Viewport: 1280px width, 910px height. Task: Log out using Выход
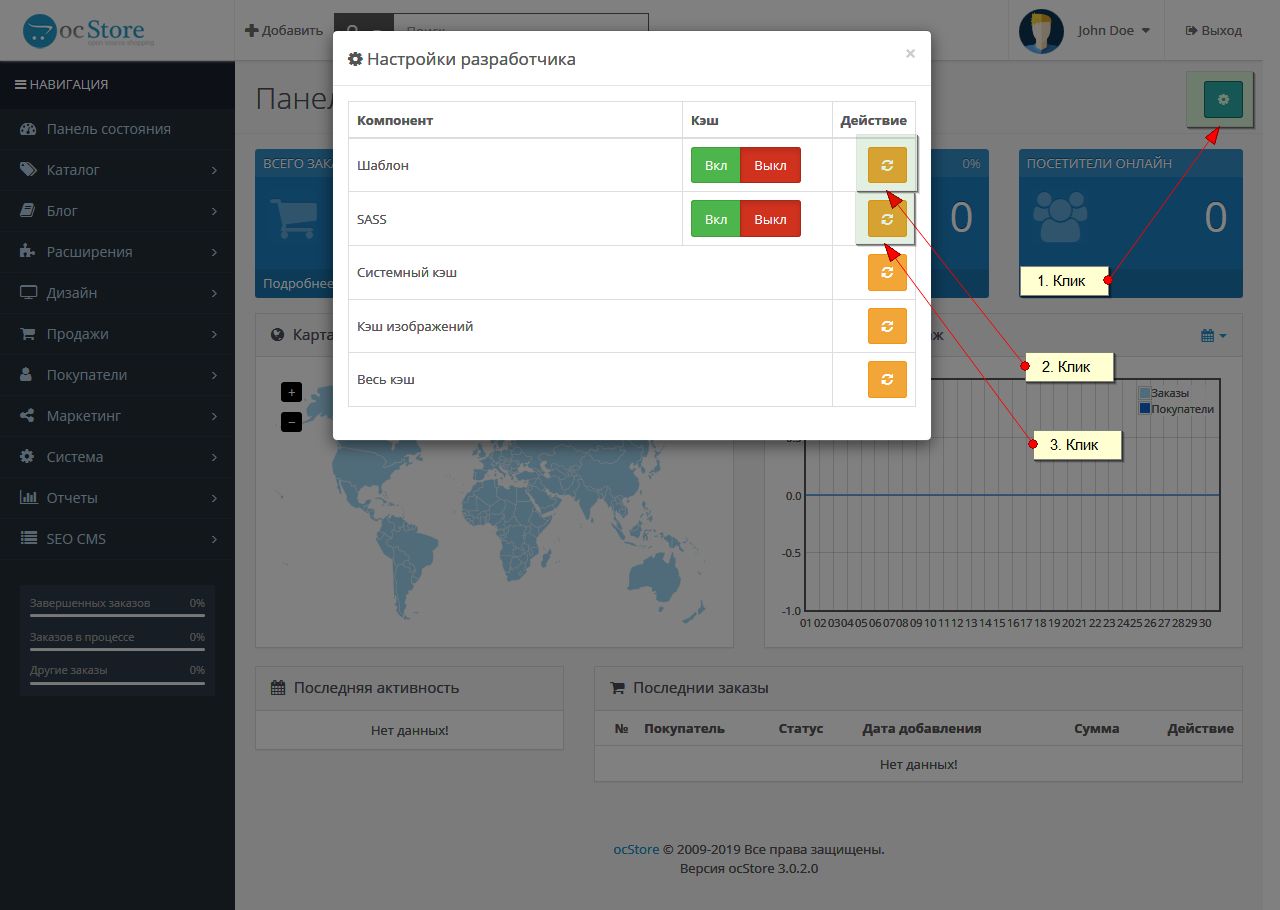pos(1213,31)
